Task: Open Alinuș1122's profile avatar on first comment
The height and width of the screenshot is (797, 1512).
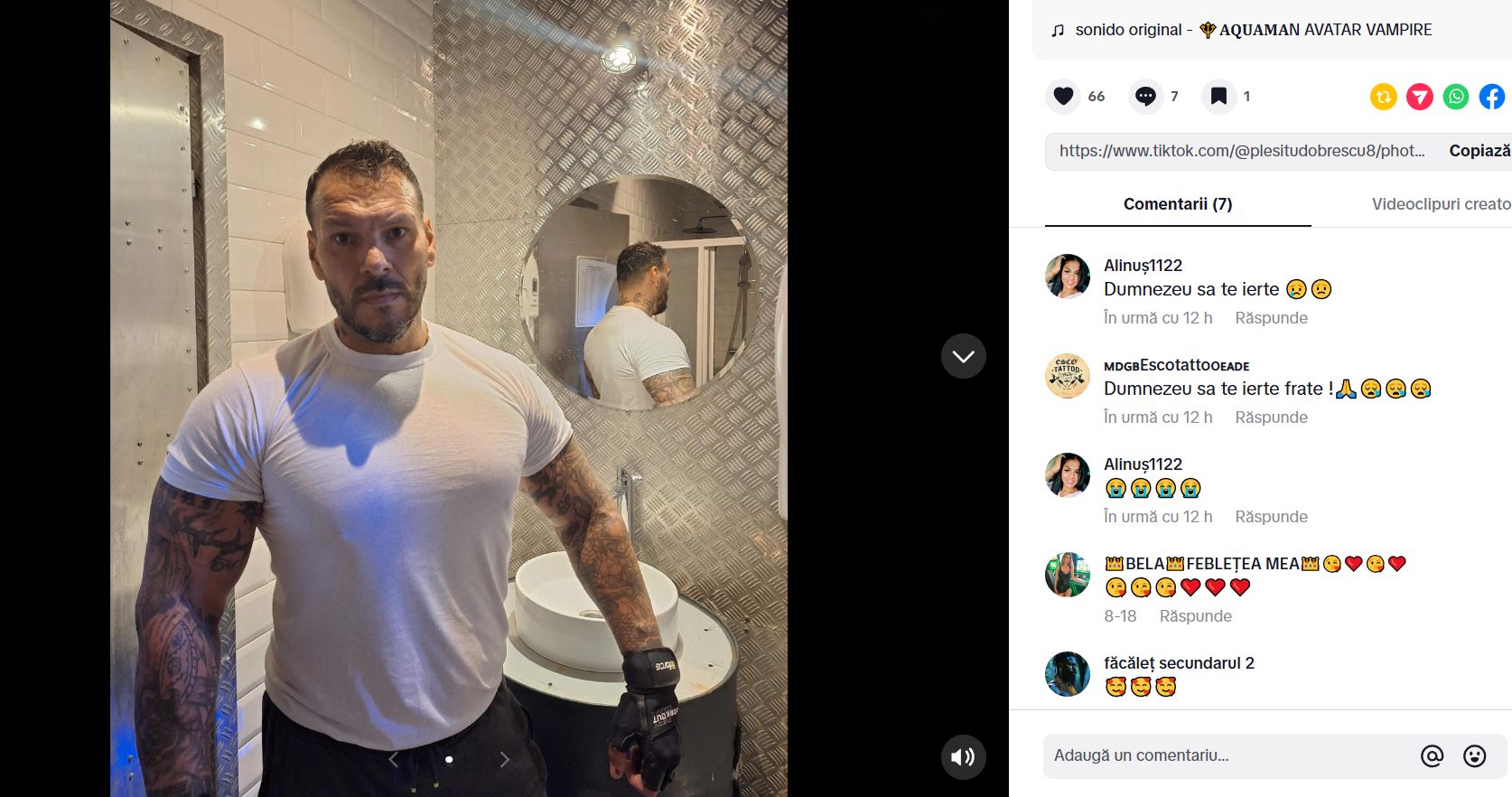Action: (1068, 277)
